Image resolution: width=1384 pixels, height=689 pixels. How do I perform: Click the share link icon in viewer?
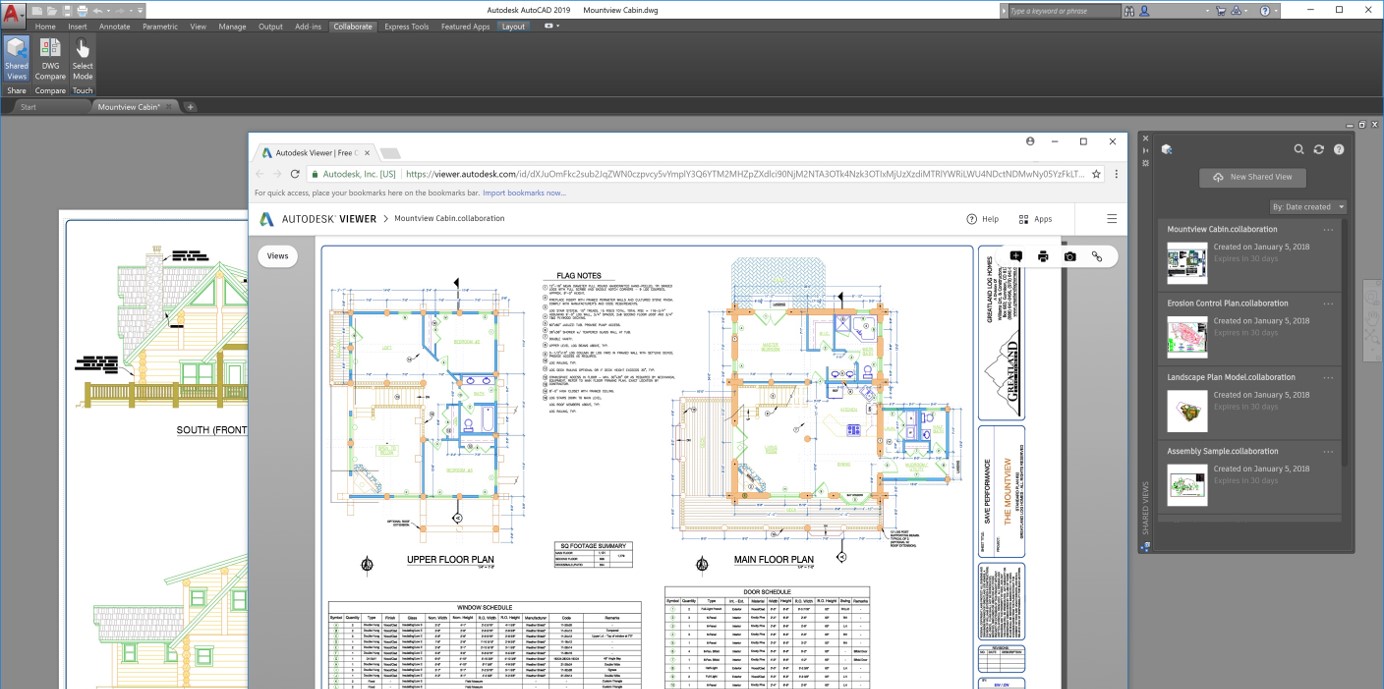coord(1097,256)
